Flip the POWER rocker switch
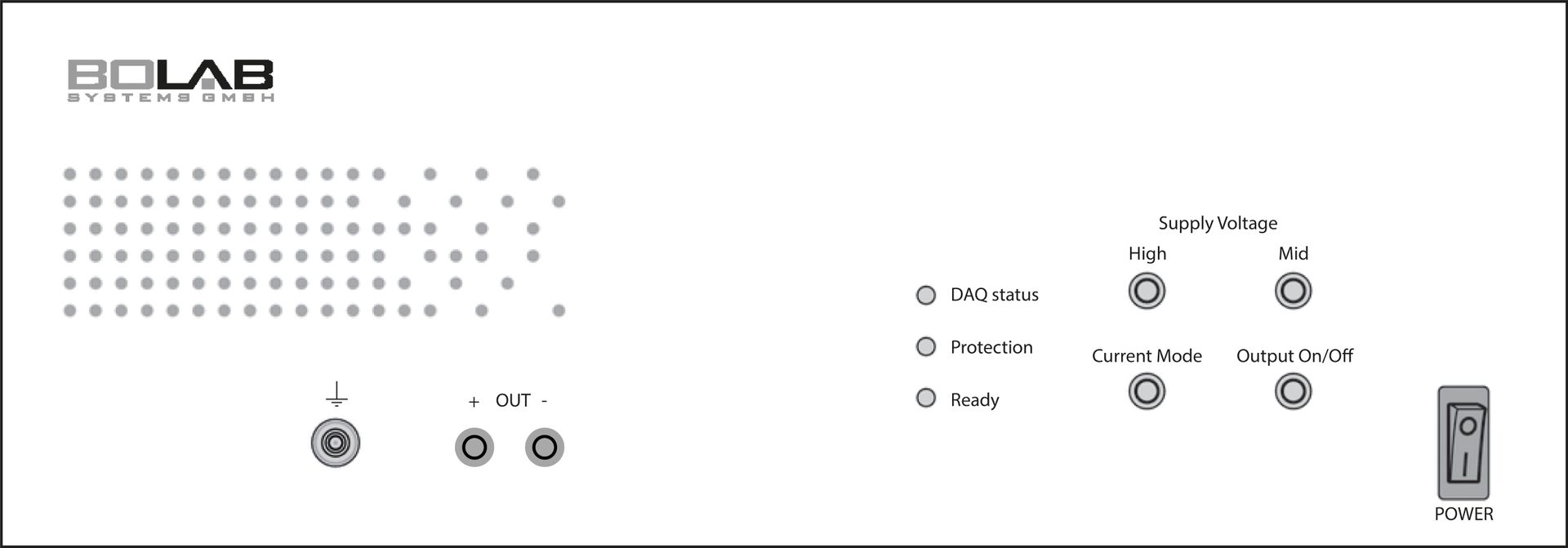This screenshot has height=548, width=1568. 1463,443
